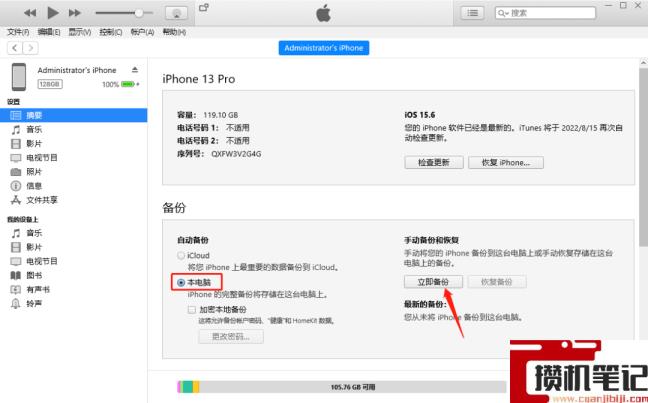
Task: Open the 文件(F) menu
Action: (18, 32)
